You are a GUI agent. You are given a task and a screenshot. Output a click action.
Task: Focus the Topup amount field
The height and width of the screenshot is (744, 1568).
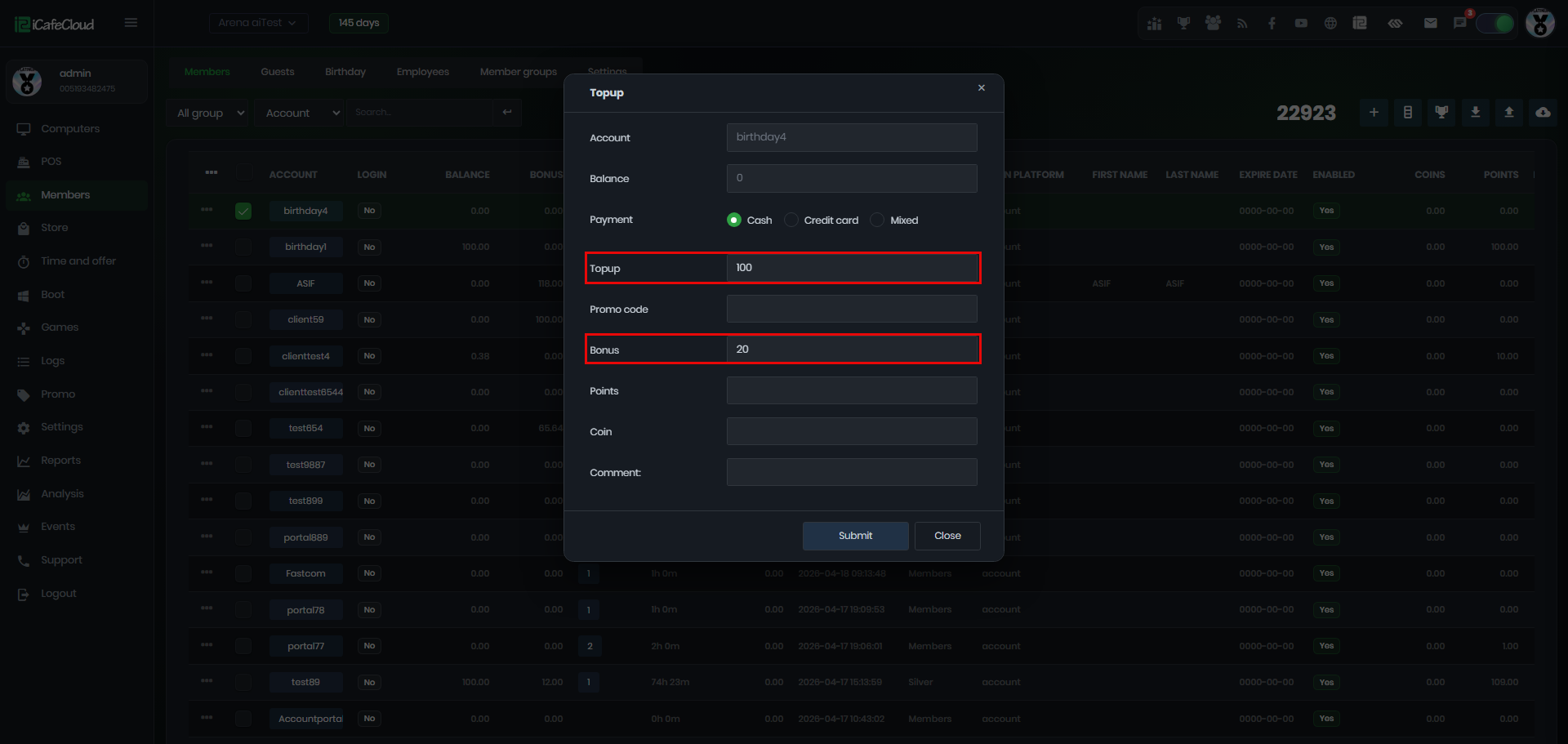852,268
